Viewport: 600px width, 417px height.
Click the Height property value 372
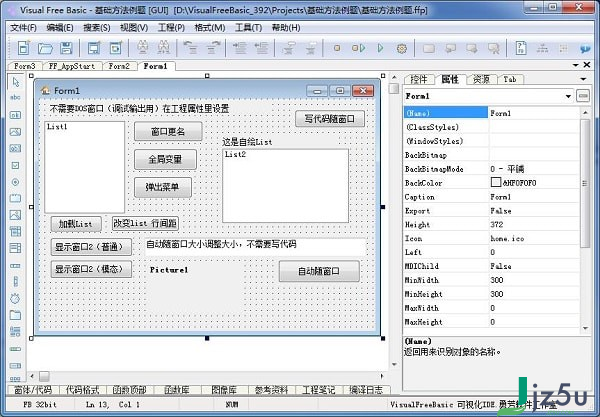pyautogui.click(x=497, y=225)
